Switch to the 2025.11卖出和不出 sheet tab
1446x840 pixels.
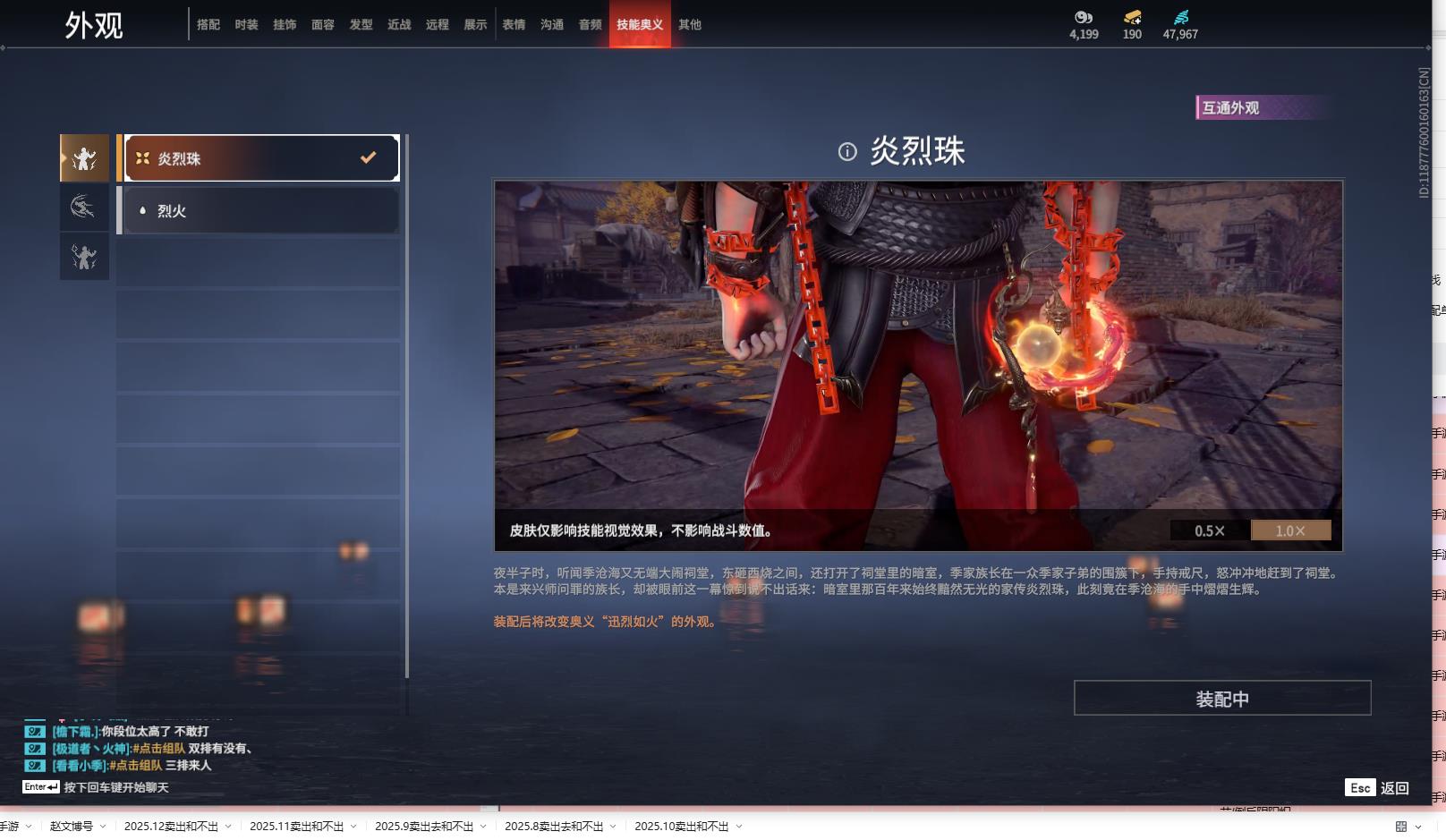pyautogui.click(x=296, y=827)
